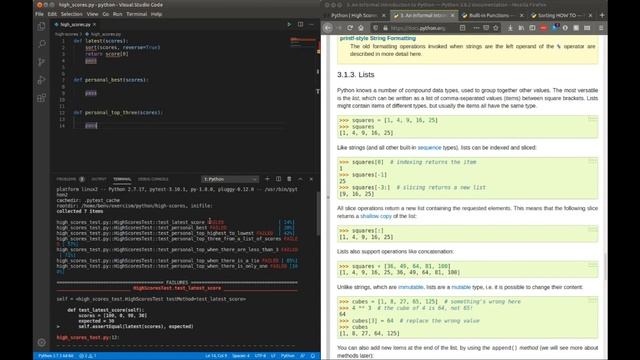Click UTF-8 encoding in status bar
The image size is (640, 360).
click(x=260, y=356)
